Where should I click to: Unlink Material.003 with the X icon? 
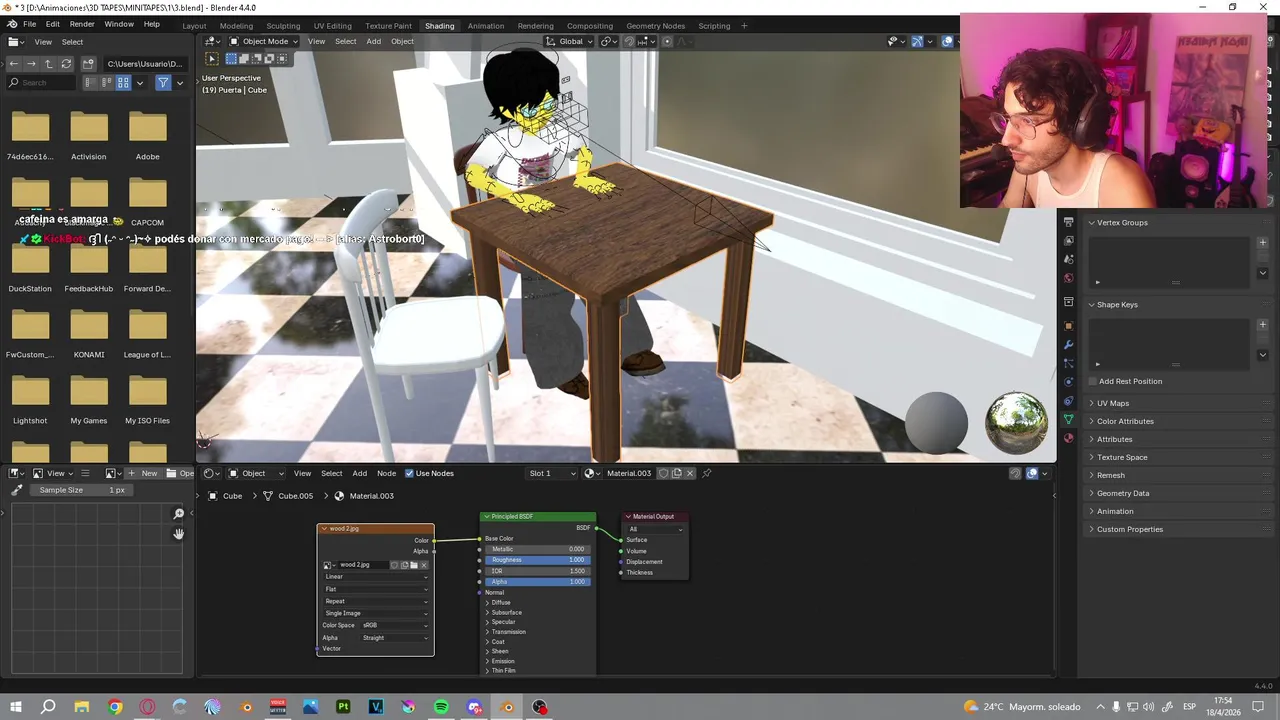690,473
